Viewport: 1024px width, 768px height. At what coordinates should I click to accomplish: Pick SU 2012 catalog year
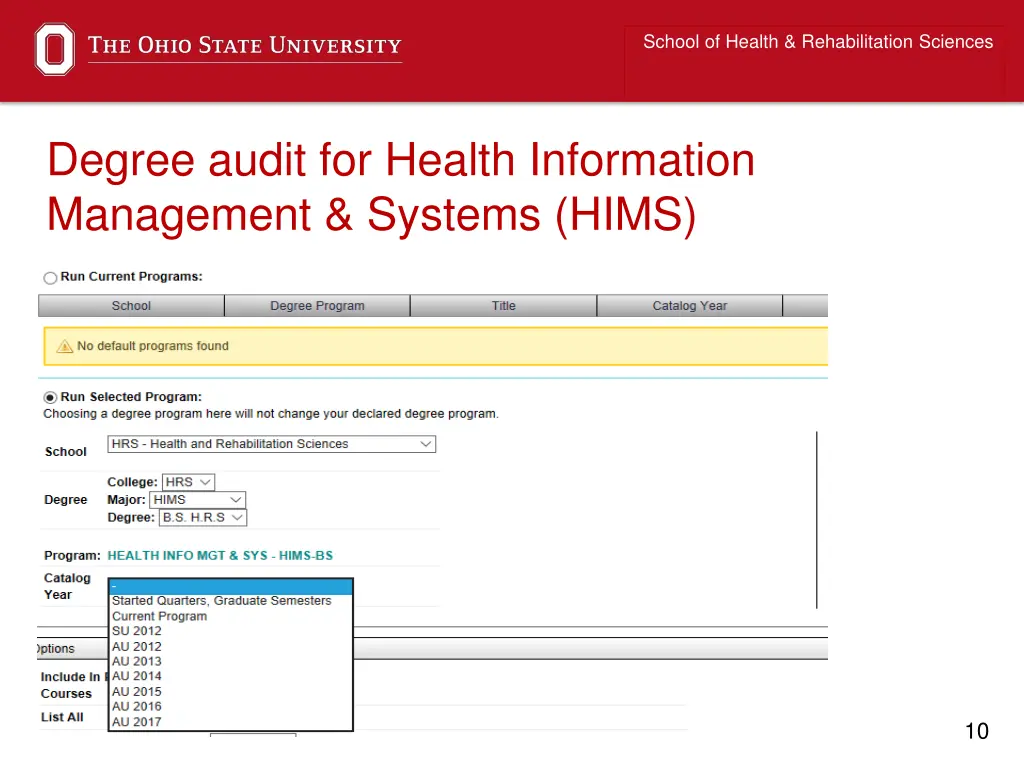click(x=231, y=631)
